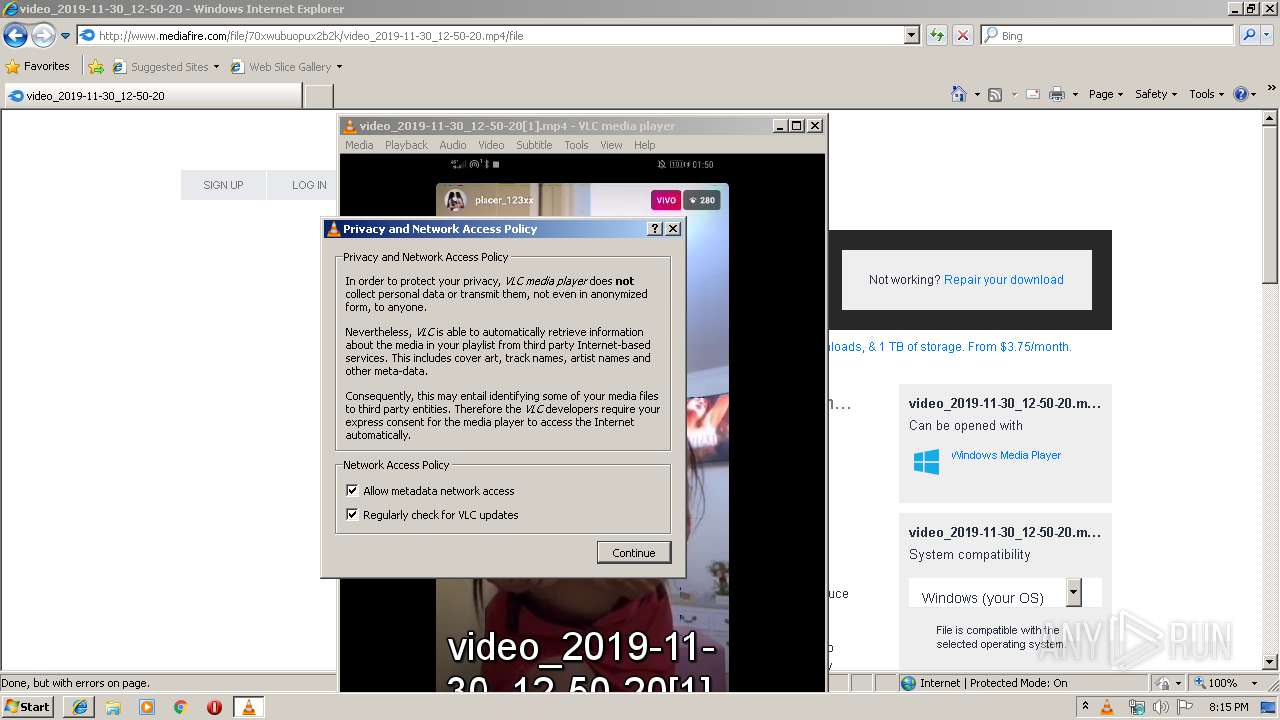Click the Bing search input field
The width and height of the screenshot is (1280, 720).
point(1107,35)
